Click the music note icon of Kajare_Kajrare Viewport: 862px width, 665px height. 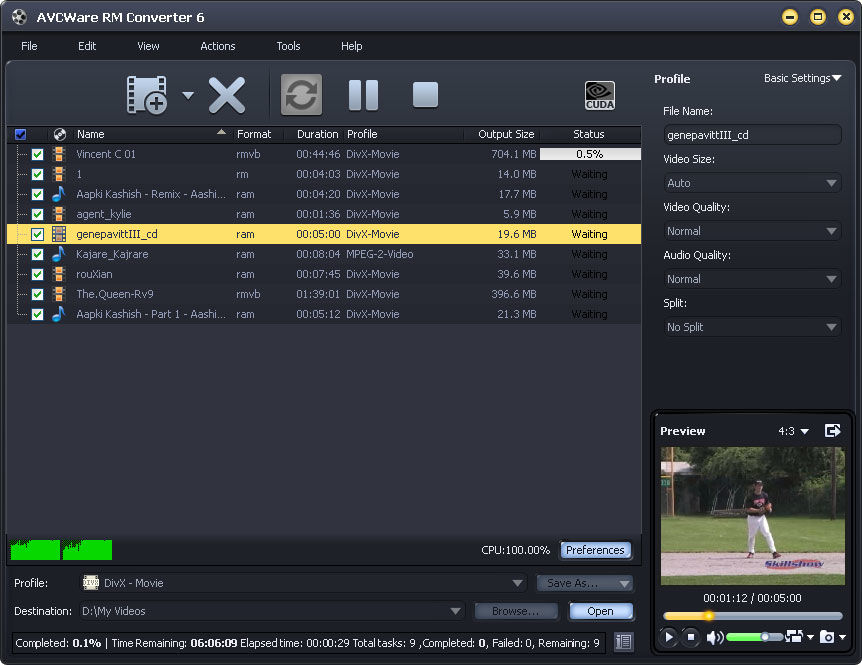(59, 254)
